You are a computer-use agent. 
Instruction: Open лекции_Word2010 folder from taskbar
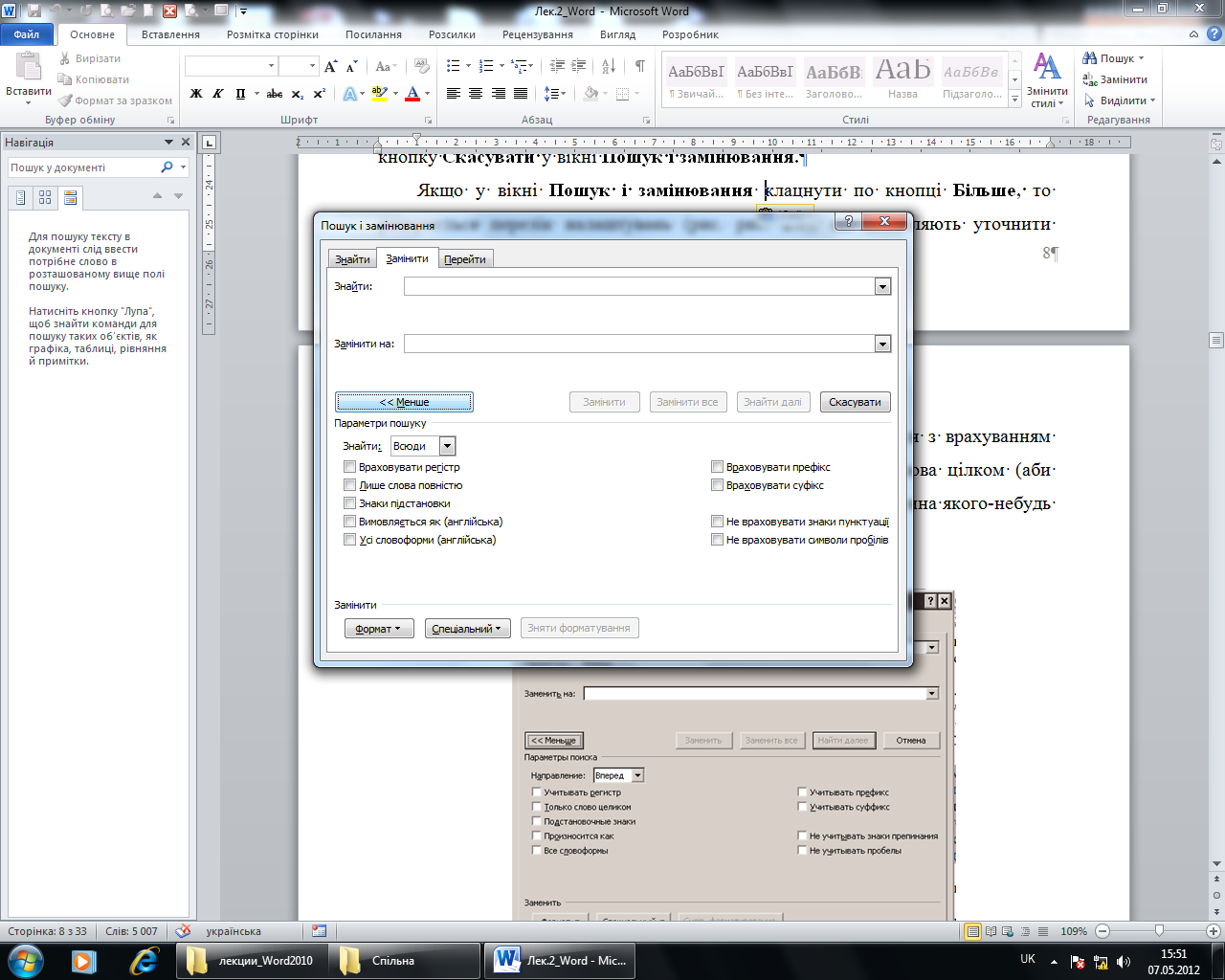[x=252, y=960]
